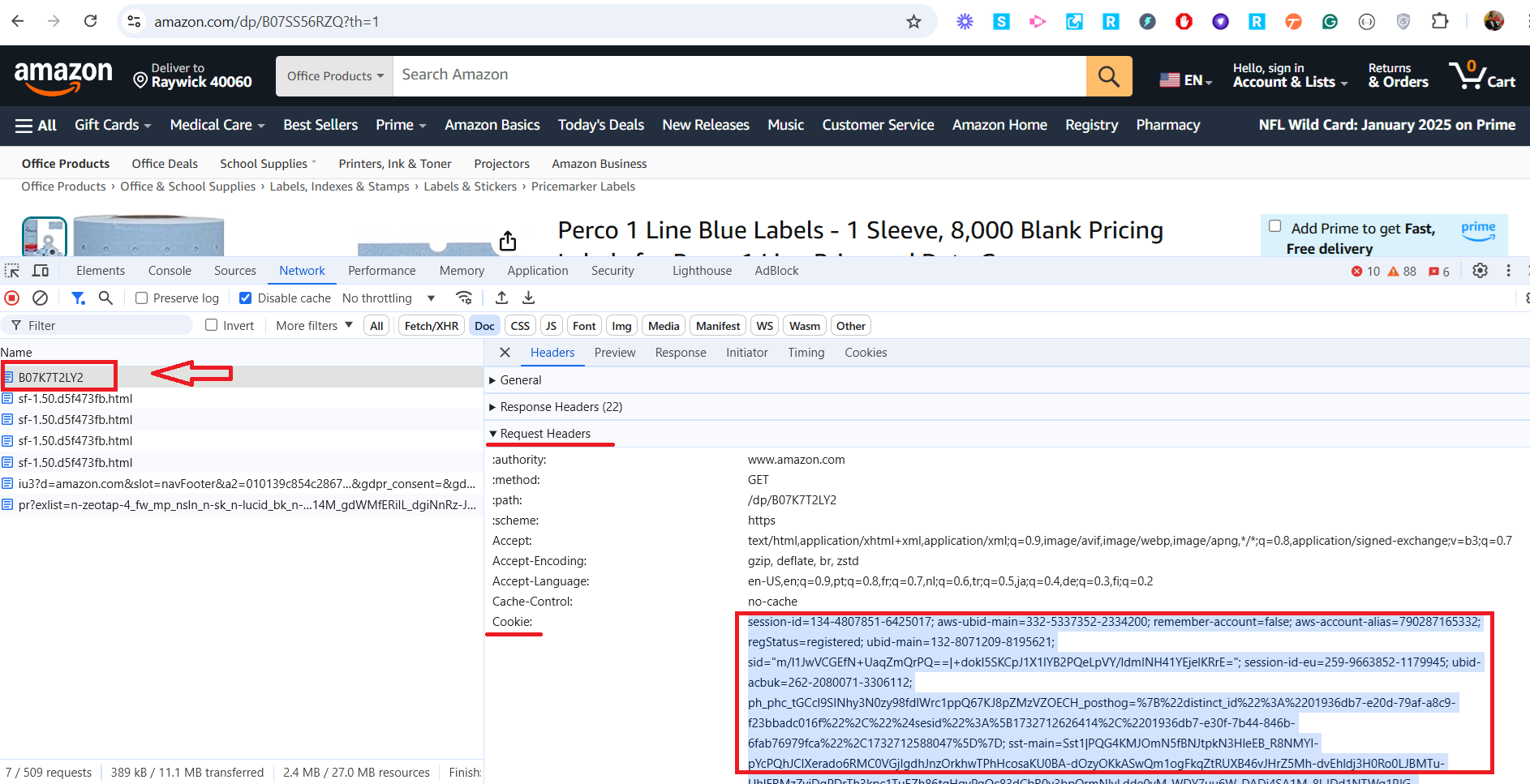Open the Office Products search category dropdown
The width and height of the screenshot is (1530, 784).
[335, 76]
